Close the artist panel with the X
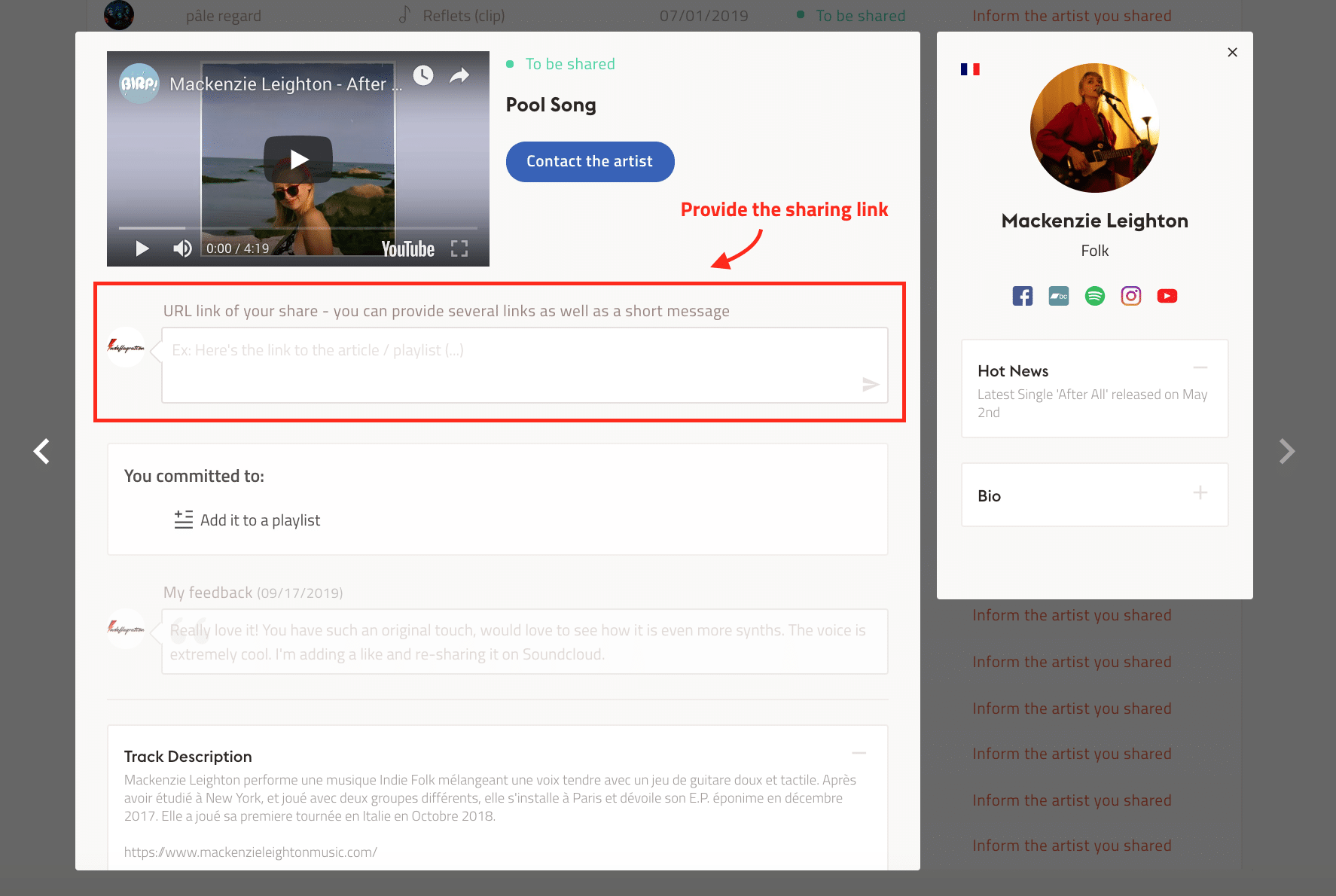Screen dimensions: 1336x896 (x=1232, y=52)
